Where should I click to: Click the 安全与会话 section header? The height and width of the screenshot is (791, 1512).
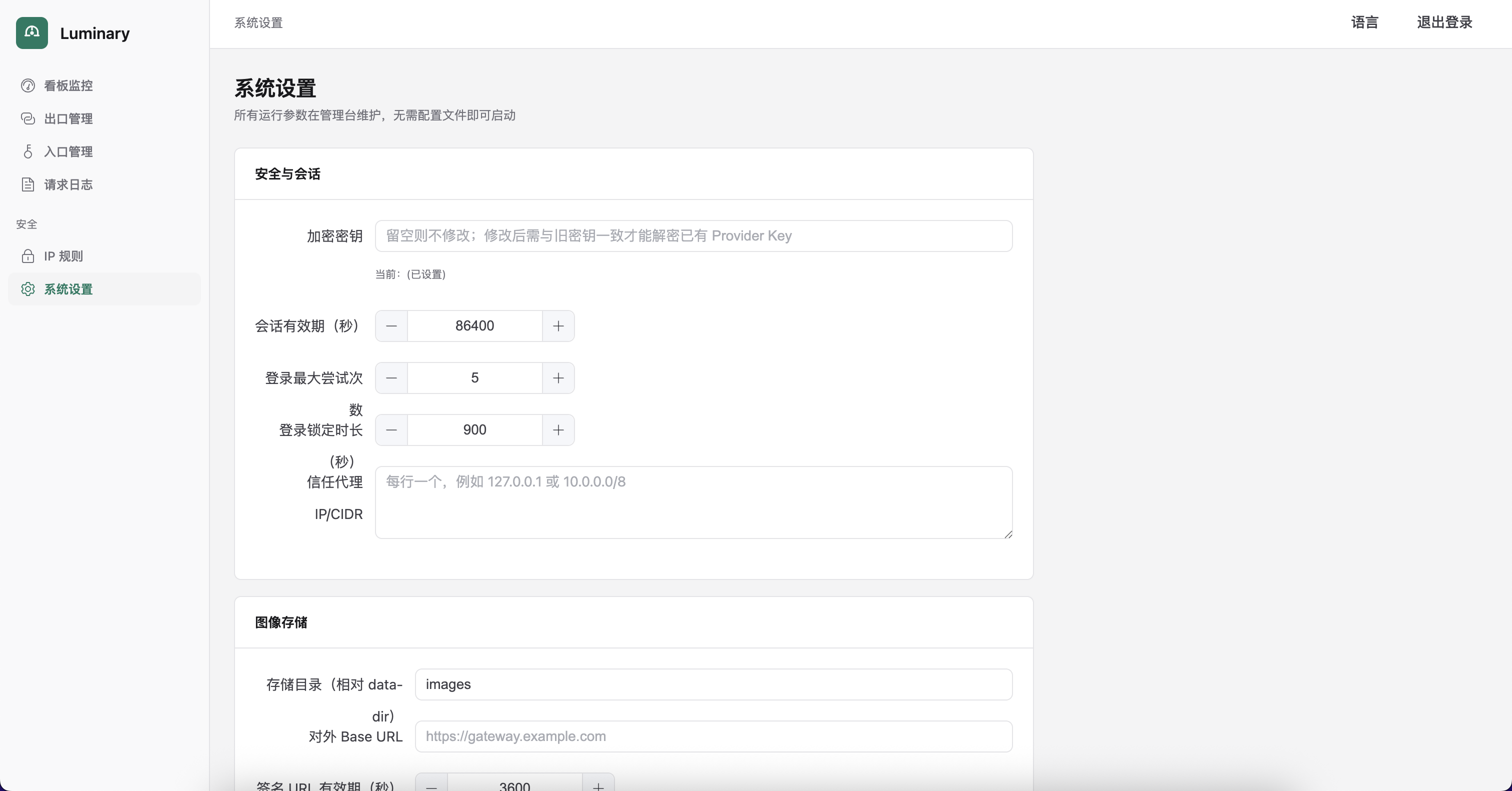point(287,173)
